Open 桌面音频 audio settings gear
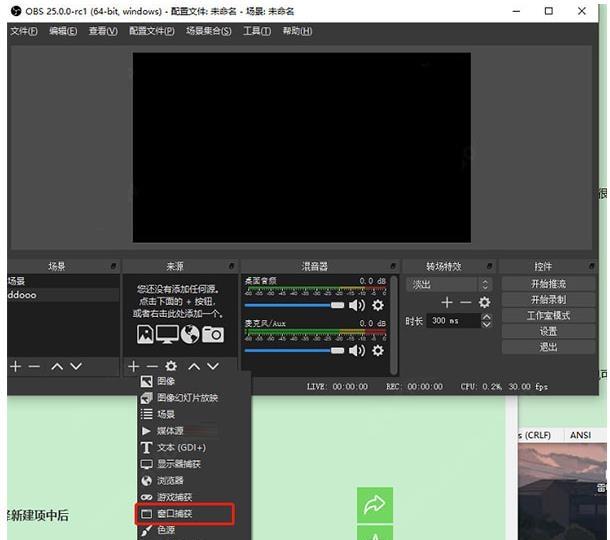 coord(378,305)
